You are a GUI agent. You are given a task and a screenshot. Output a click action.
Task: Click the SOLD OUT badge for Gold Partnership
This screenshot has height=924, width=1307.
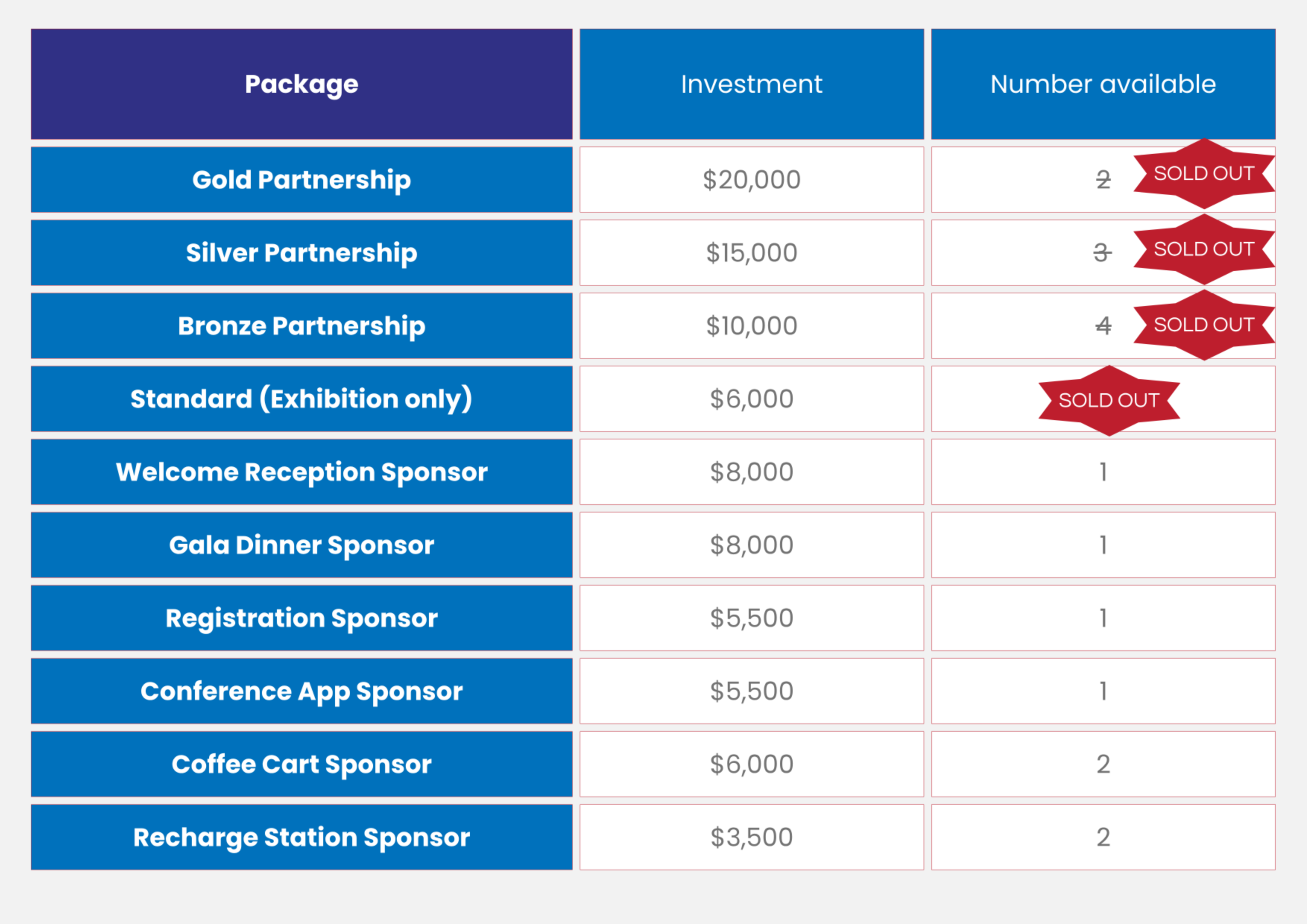tap(1203, 174)
